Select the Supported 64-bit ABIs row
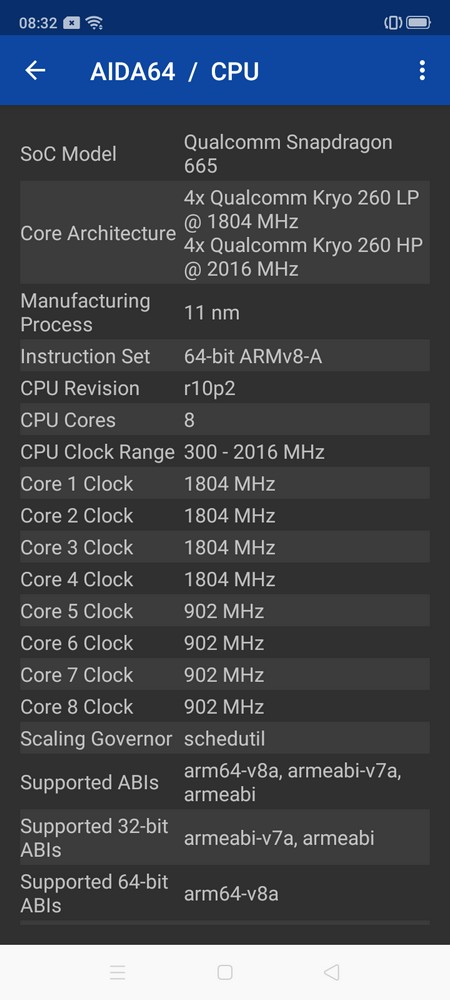 224,893
